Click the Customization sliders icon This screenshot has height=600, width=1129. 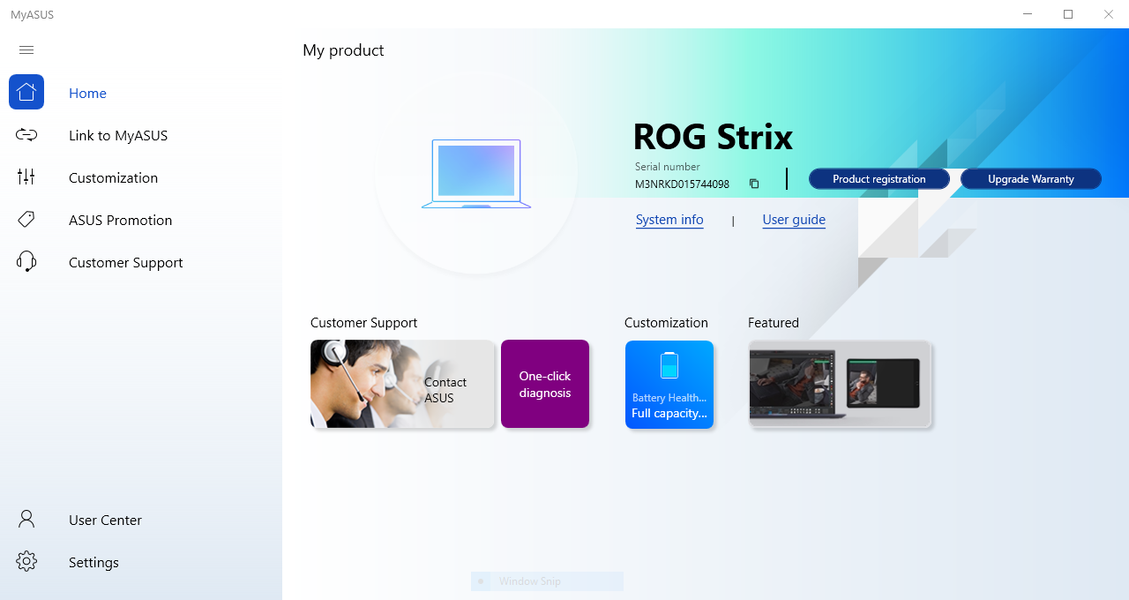[x=26, y=176]
